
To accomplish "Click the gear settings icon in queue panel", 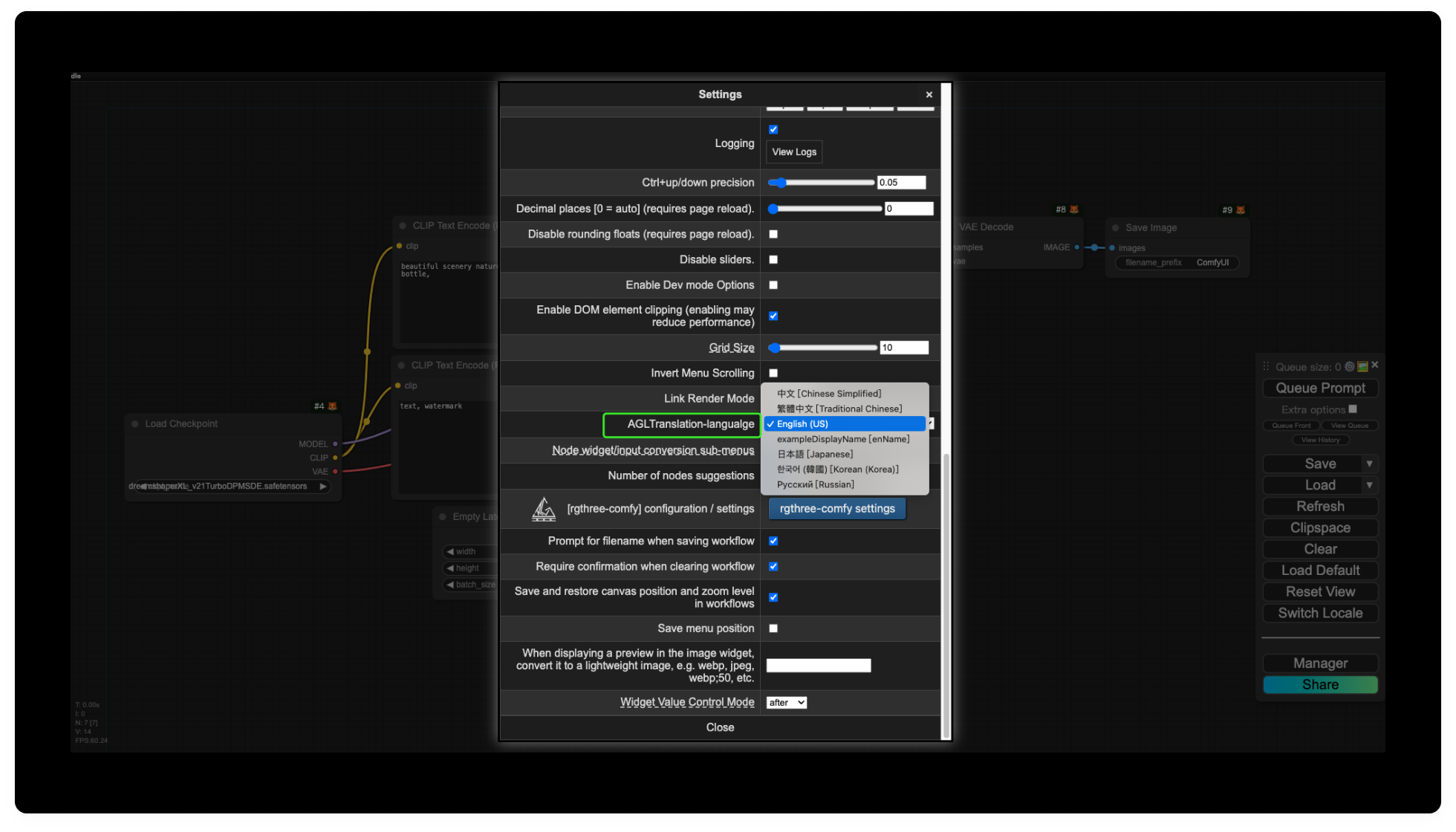I will point(1349,367).
